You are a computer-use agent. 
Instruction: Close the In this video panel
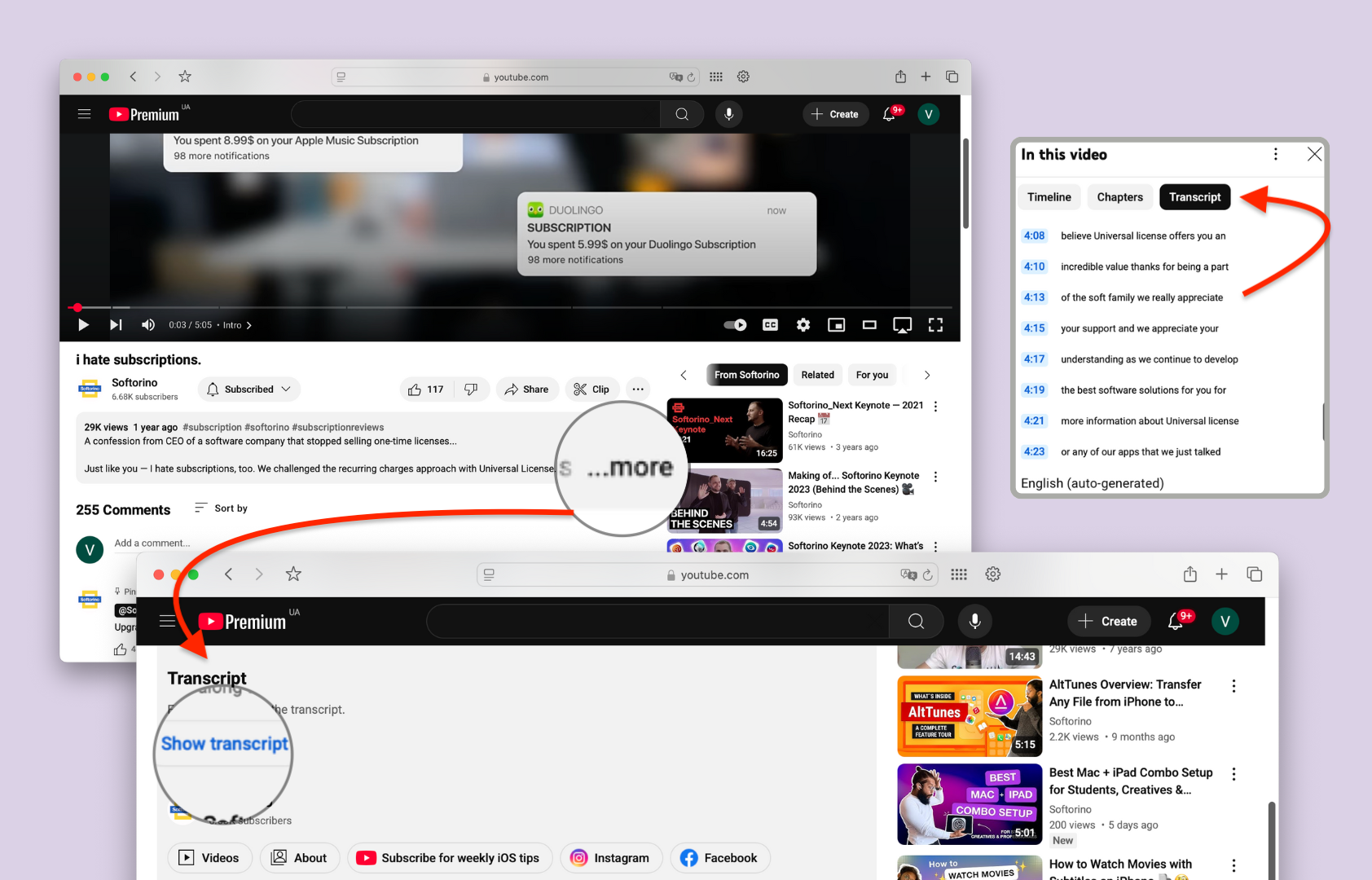tap(1314, 154)
